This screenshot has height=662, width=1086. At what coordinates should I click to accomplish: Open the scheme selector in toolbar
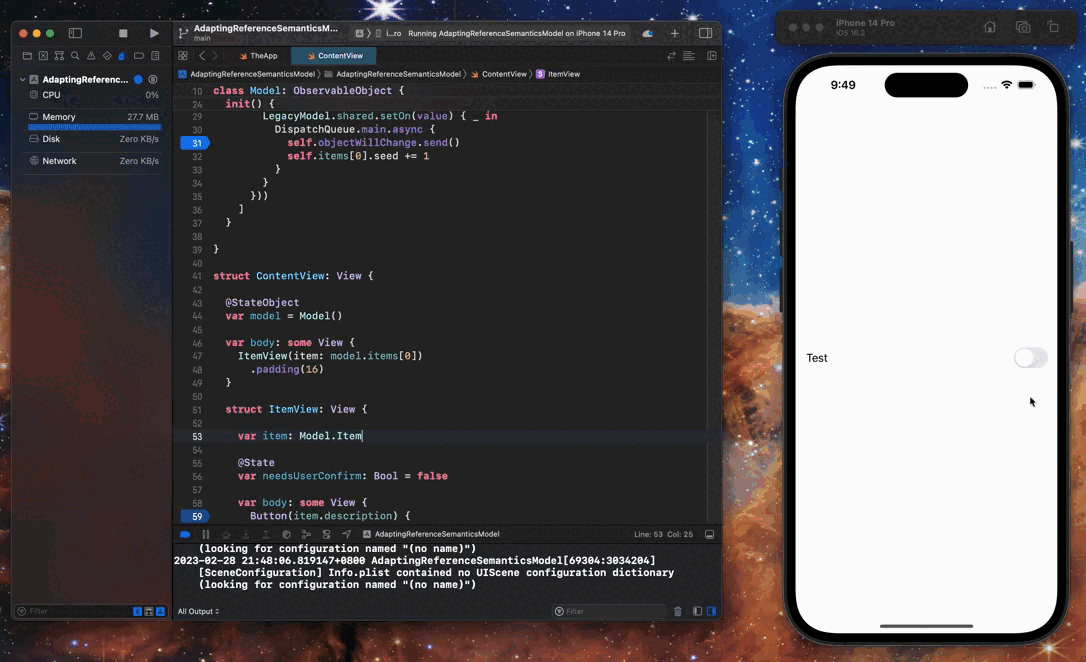(359, 33)
